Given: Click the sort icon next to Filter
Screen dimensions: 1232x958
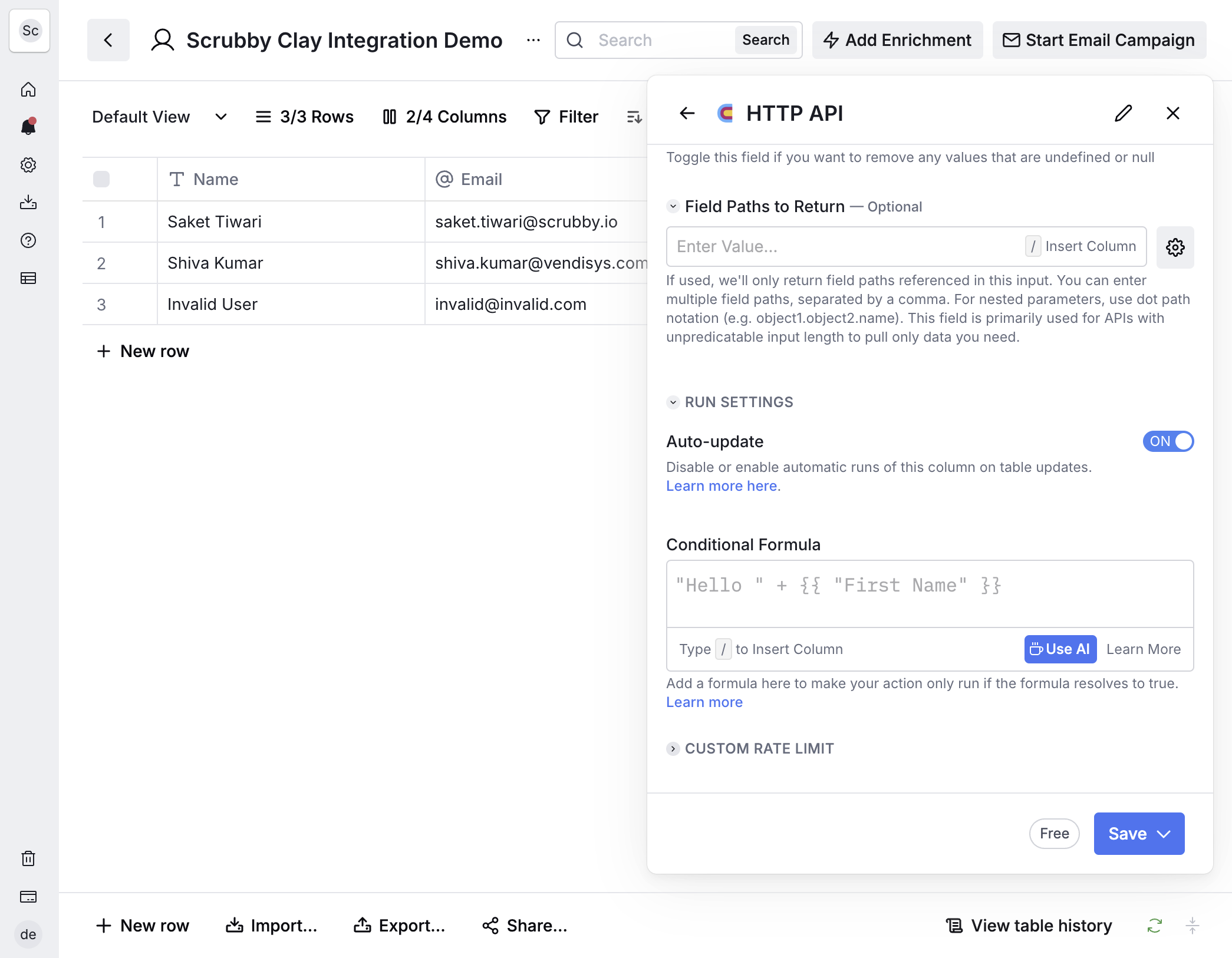Looking at the screenshot, I should [634, 117].
